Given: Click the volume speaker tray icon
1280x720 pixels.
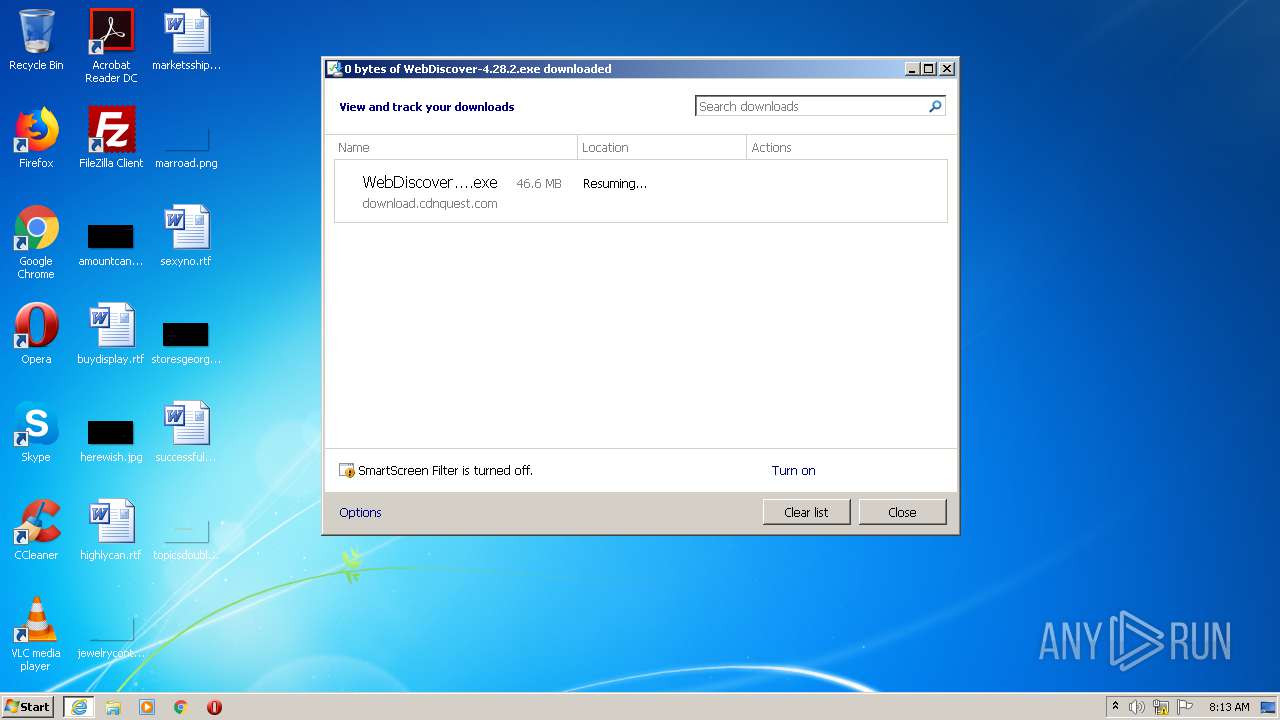Looking at the screenshot, I should click(1137, 707).
